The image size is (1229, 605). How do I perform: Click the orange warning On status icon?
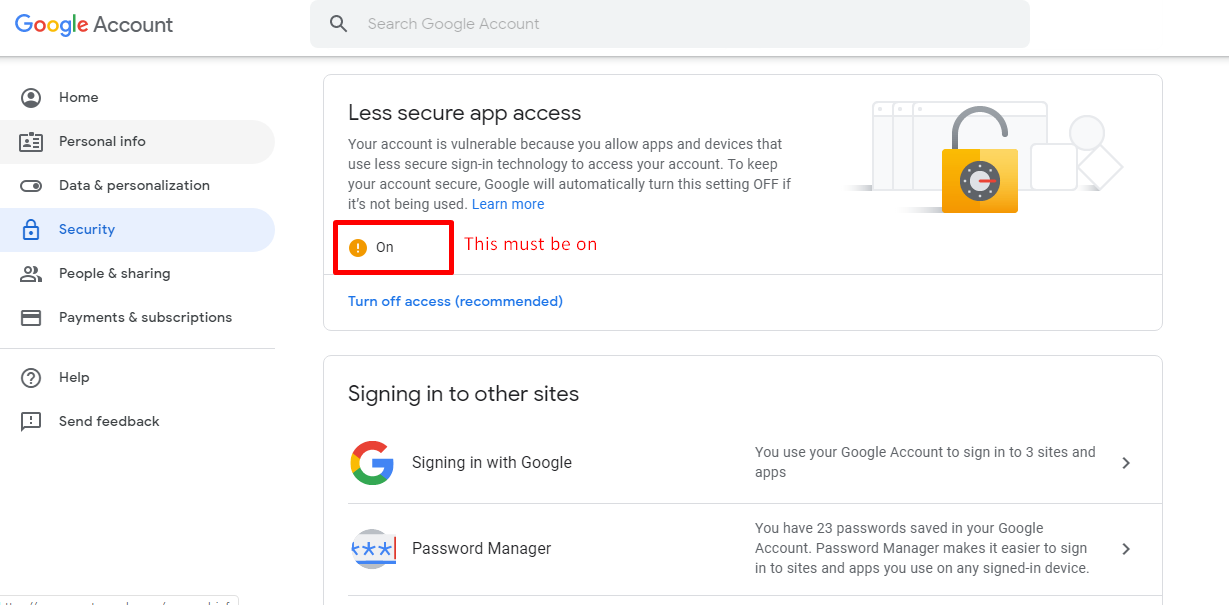(x=358, y=248)
